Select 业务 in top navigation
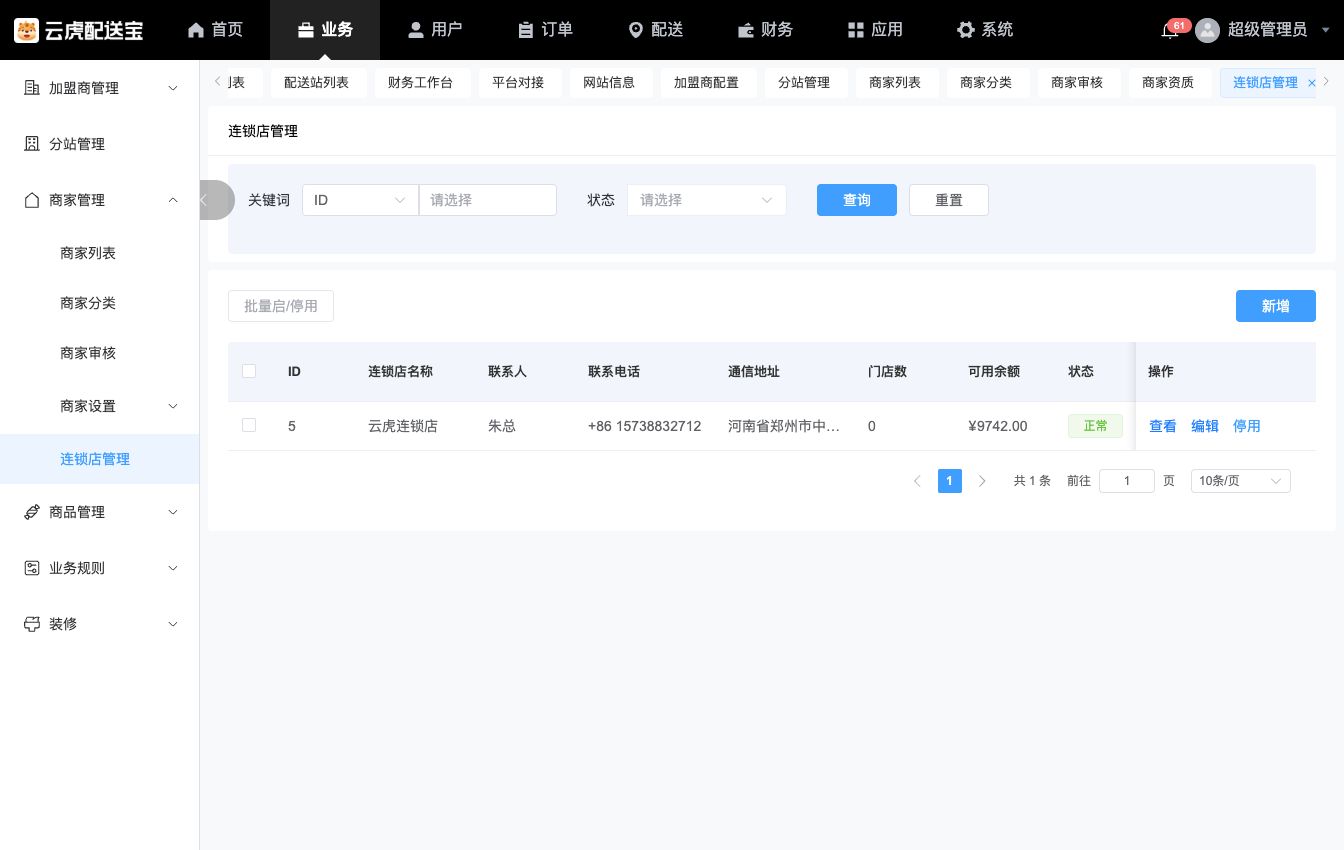This screenshot has width=1344, height=850. [325, 30]
